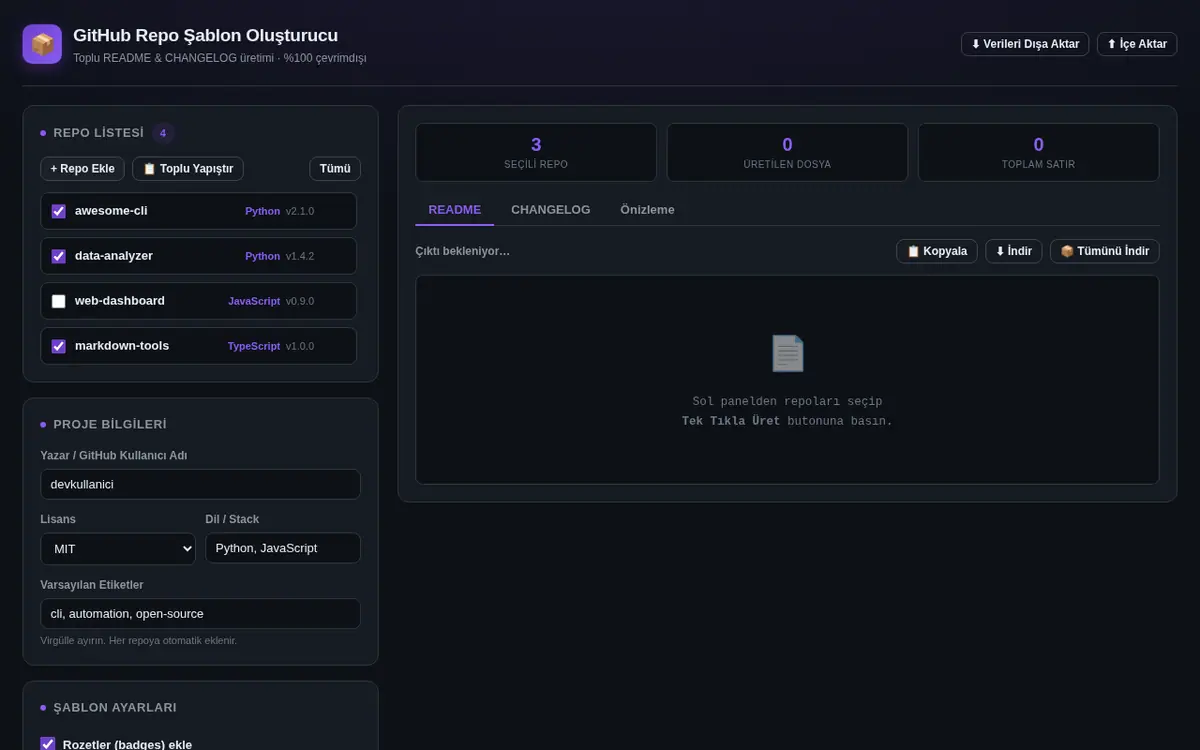Image resolution: width=1200 pixels, height=750 pixels.
Task: Uncheck the data-analyzer repo checkbox
Action: point(58,256)
